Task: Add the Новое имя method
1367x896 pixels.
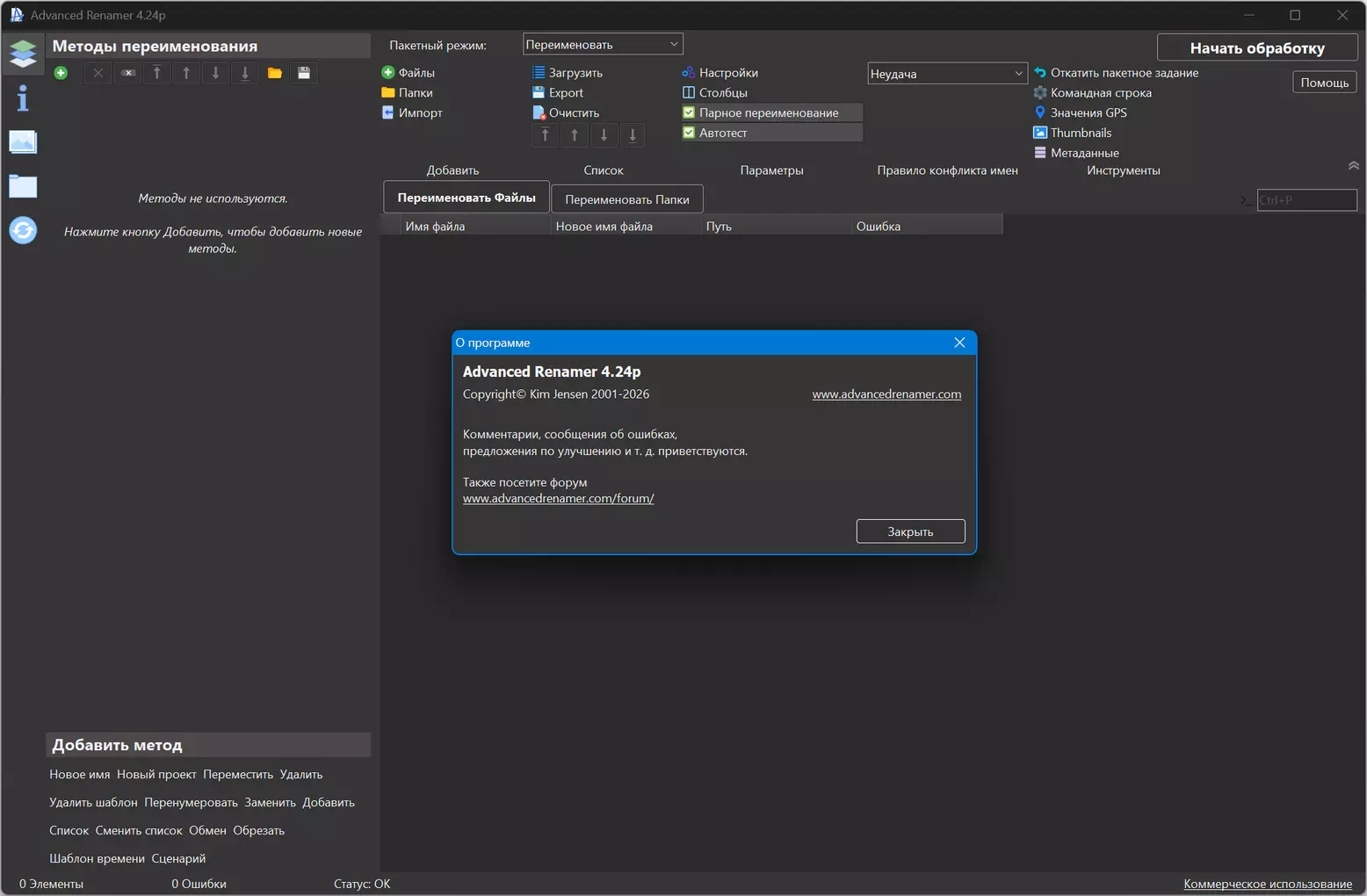Action: point(80,775)
